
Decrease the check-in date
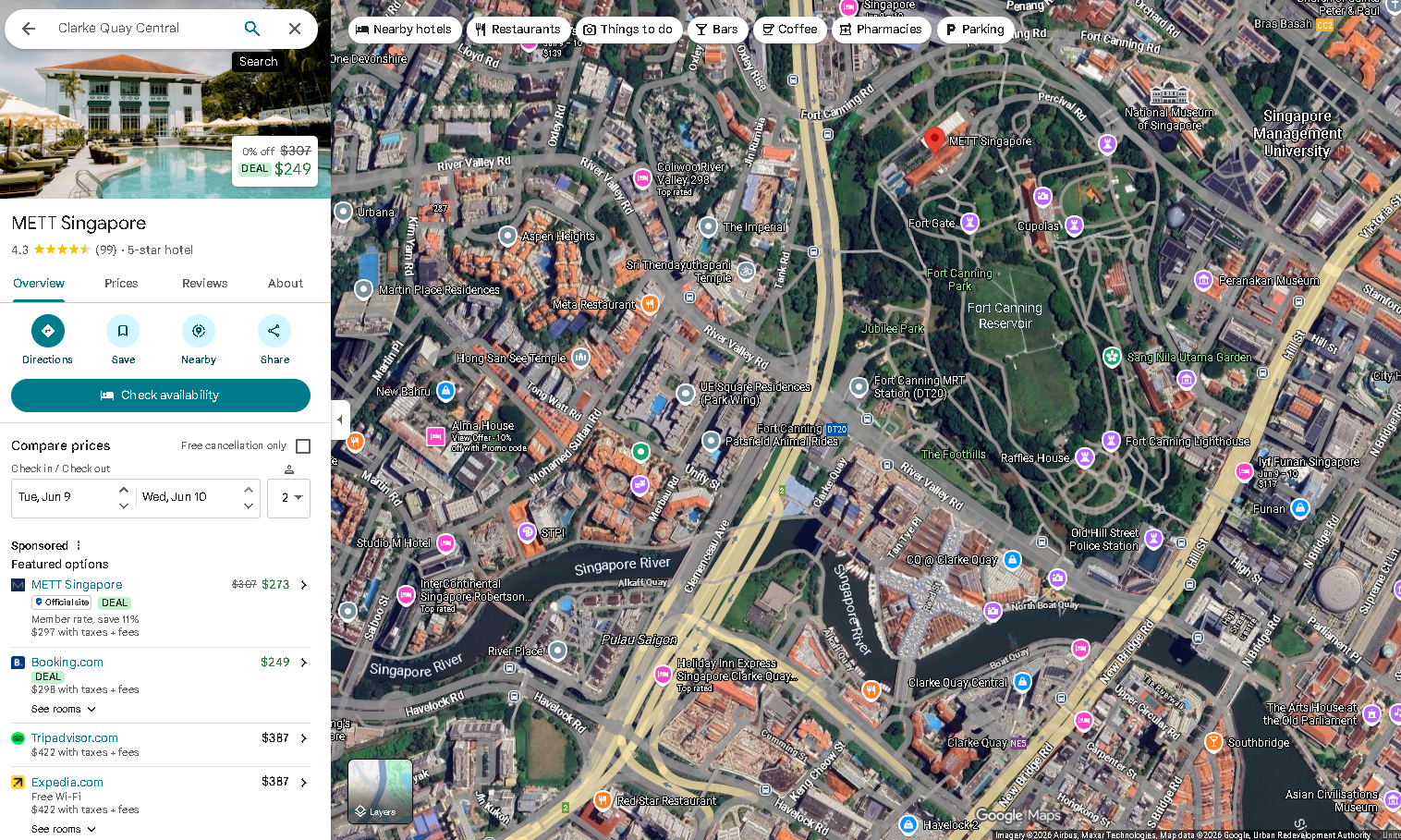click(124, 505)
